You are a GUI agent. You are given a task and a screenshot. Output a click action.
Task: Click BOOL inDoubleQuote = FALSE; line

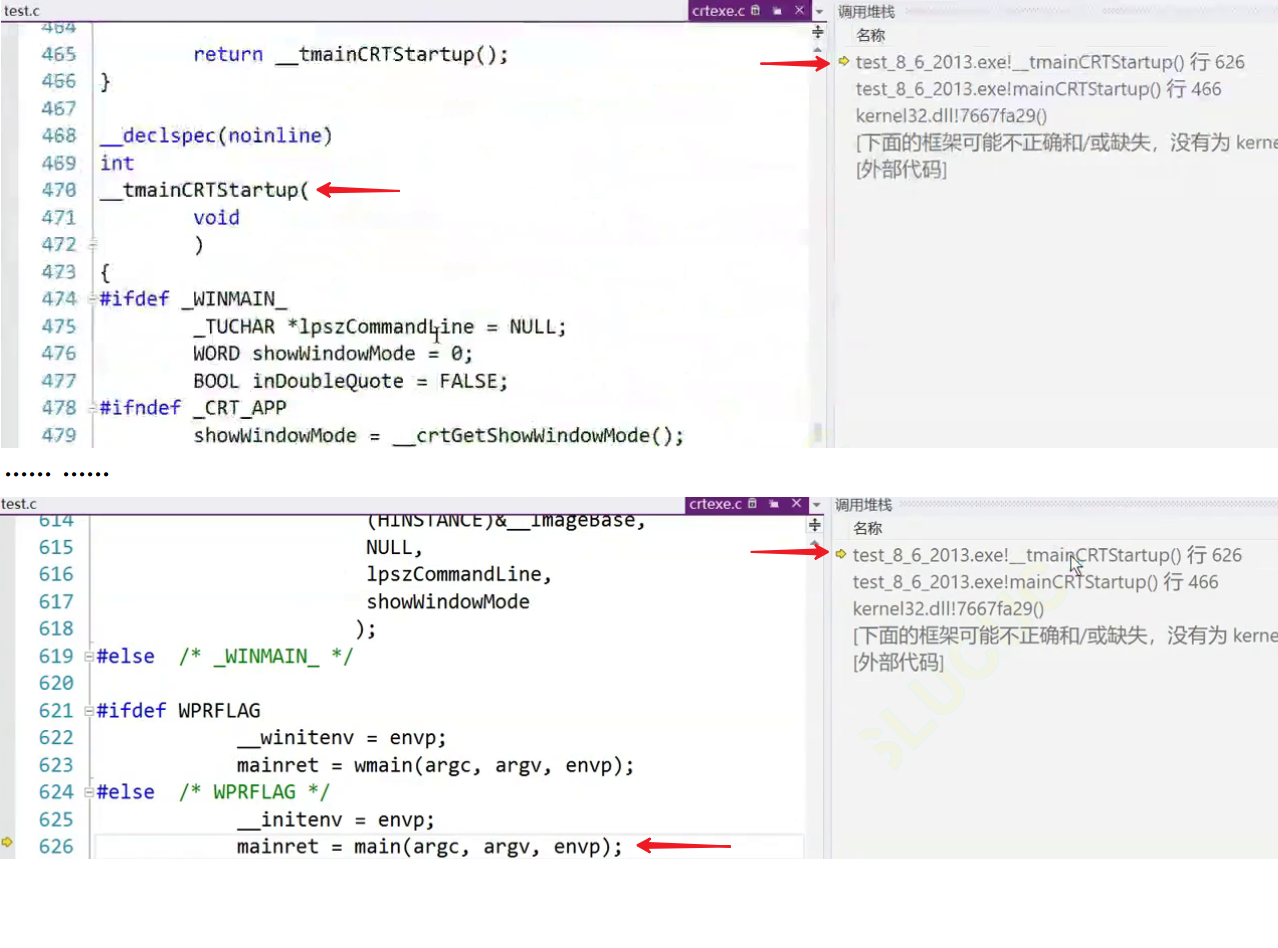click(x=351, y=381)
